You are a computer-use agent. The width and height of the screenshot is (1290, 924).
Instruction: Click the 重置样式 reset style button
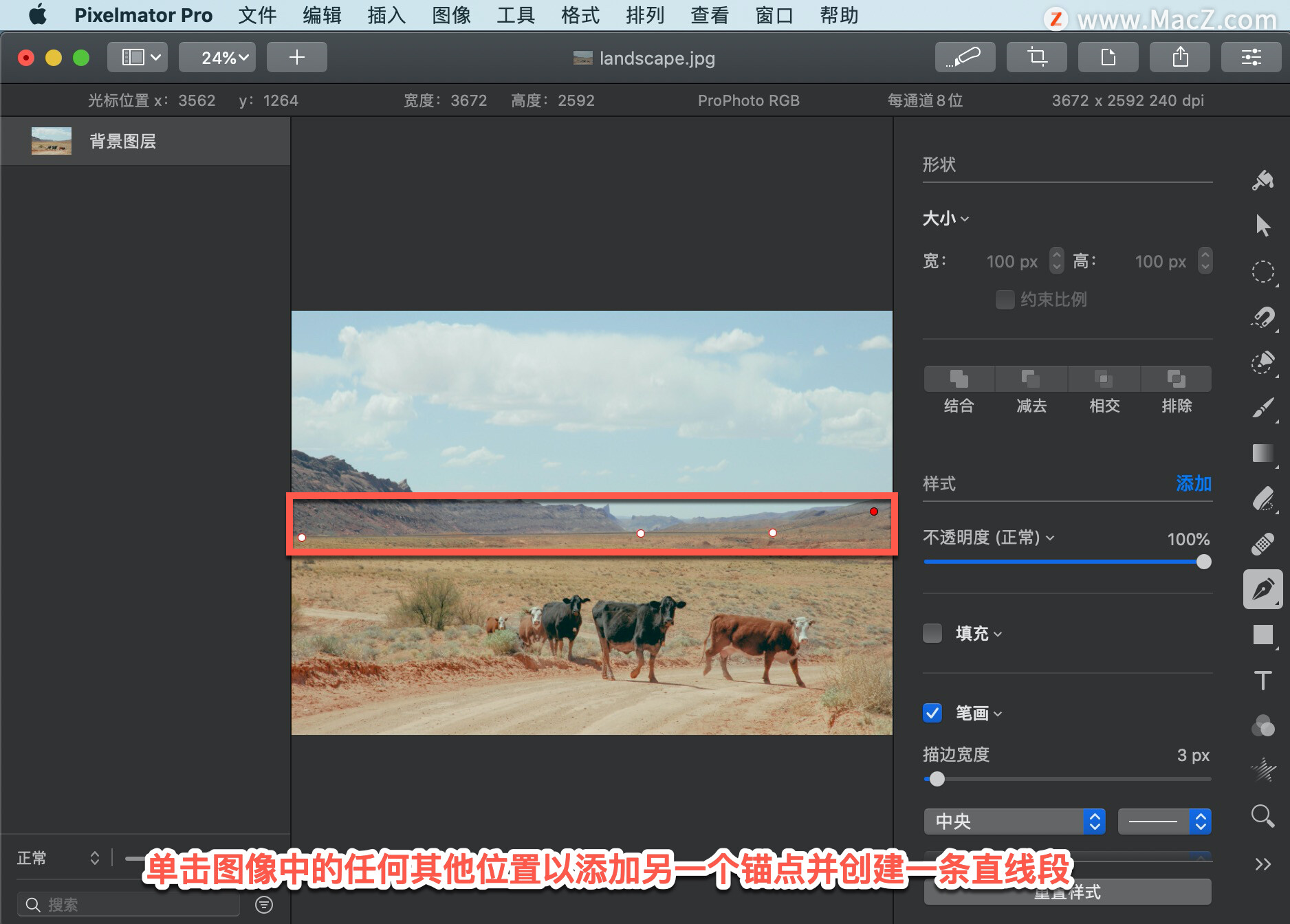pyautogui.click(x=1067, y=892)
